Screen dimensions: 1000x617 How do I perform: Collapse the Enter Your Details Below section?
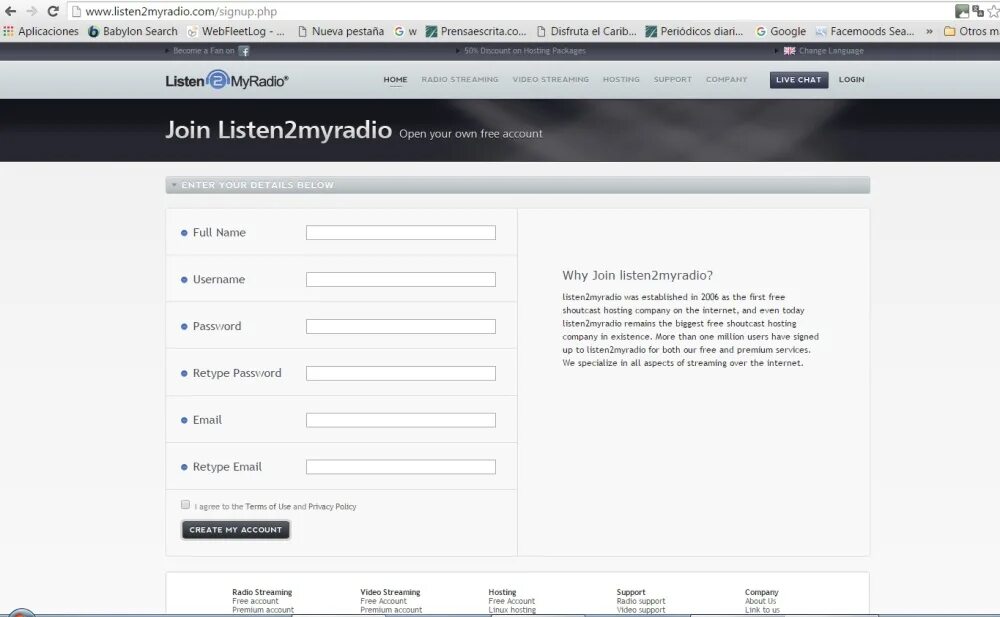[174, 185]
